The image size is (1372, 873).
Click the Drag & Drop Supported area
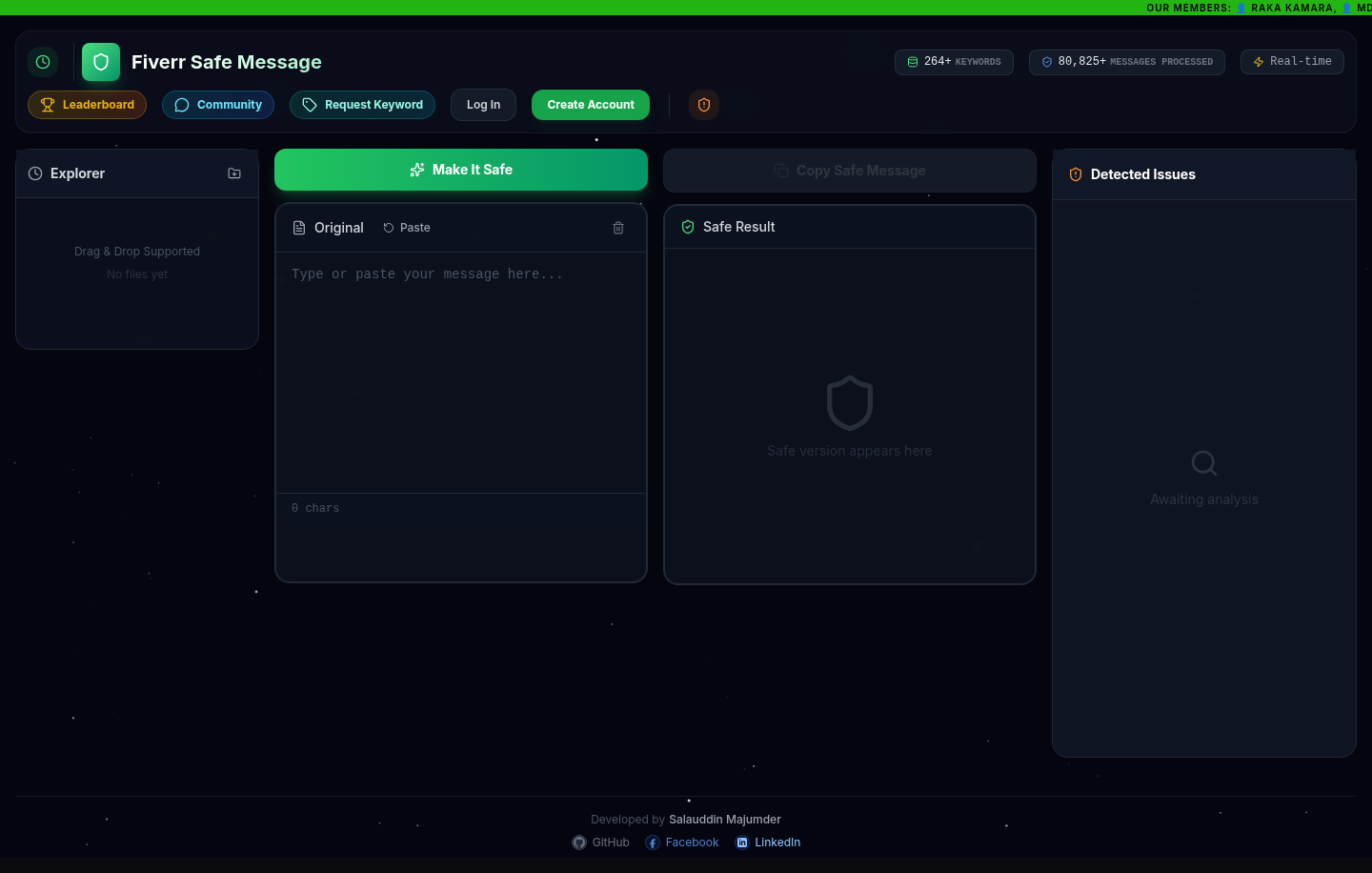coord(137,252)
